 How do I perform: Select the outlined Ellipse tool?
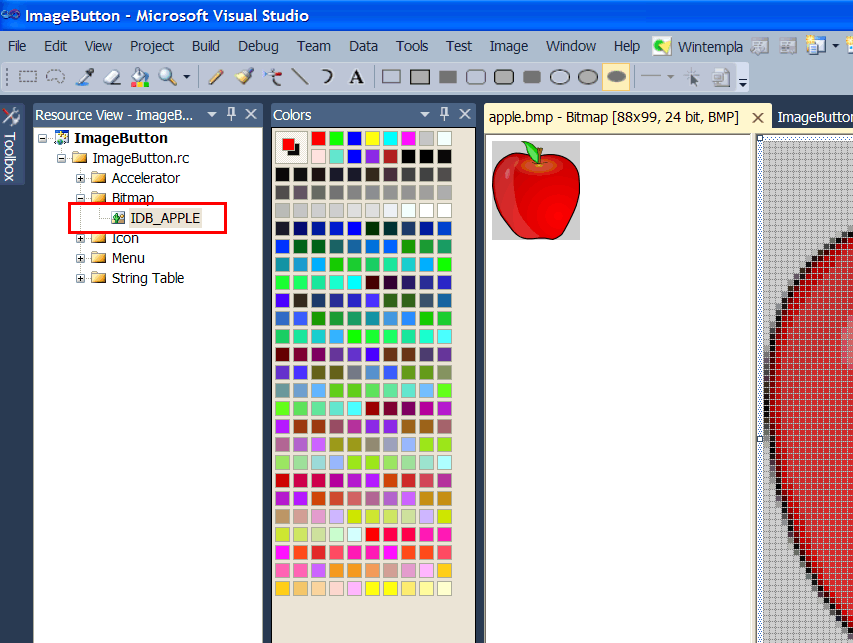tap(560, 77)
